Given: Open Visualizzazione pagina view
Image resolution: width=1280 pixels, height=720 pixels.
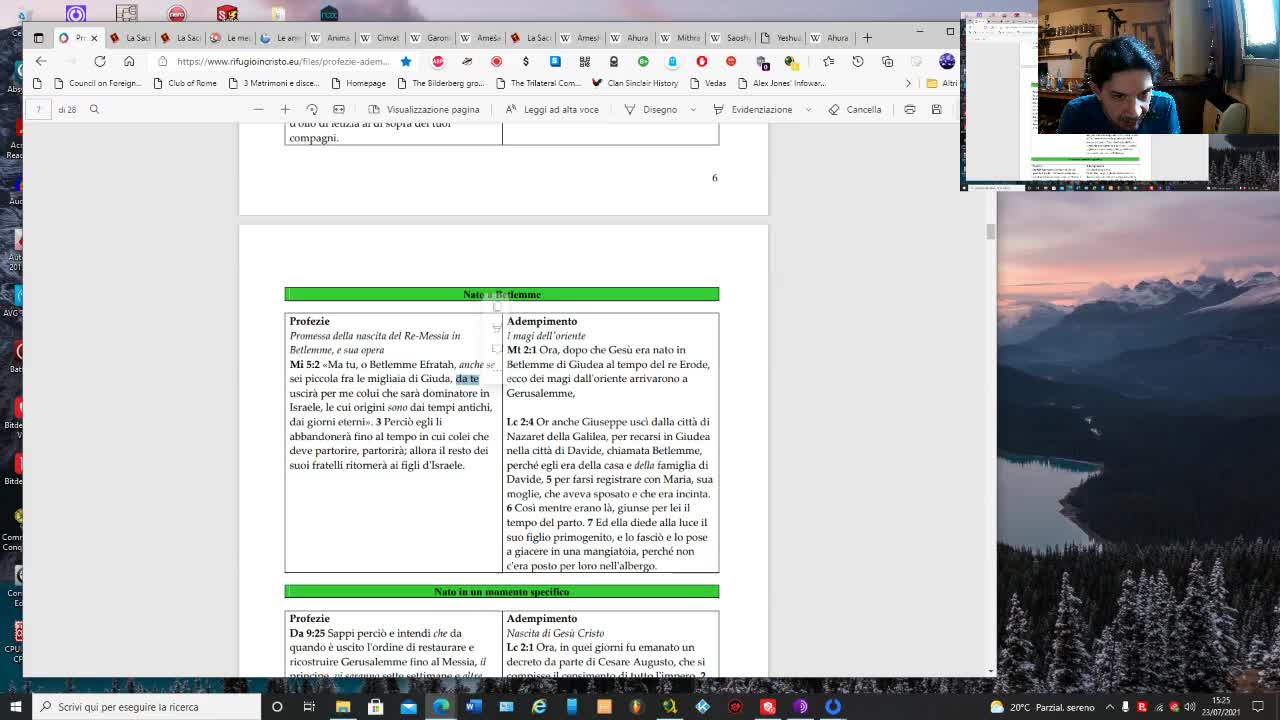Looking at the screenshot, I should [x=424, y=109].
